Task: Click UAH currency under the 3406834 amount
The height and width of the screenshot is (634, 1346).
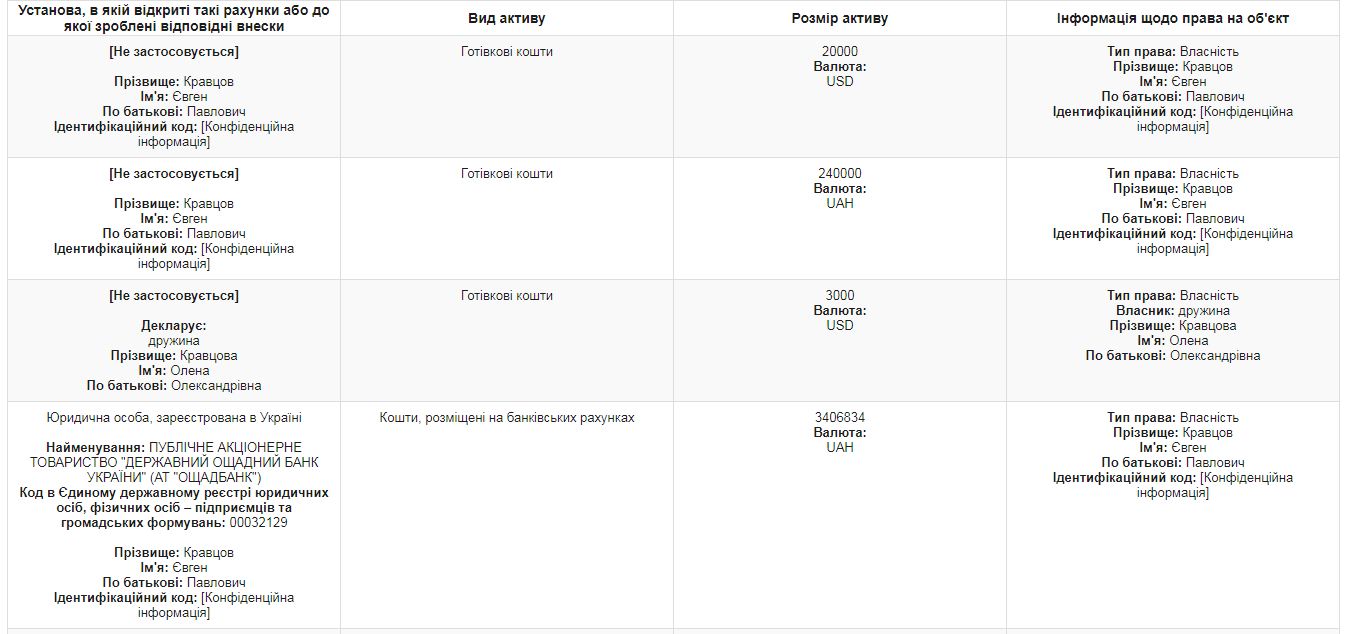Action: [x=839, y=448]
